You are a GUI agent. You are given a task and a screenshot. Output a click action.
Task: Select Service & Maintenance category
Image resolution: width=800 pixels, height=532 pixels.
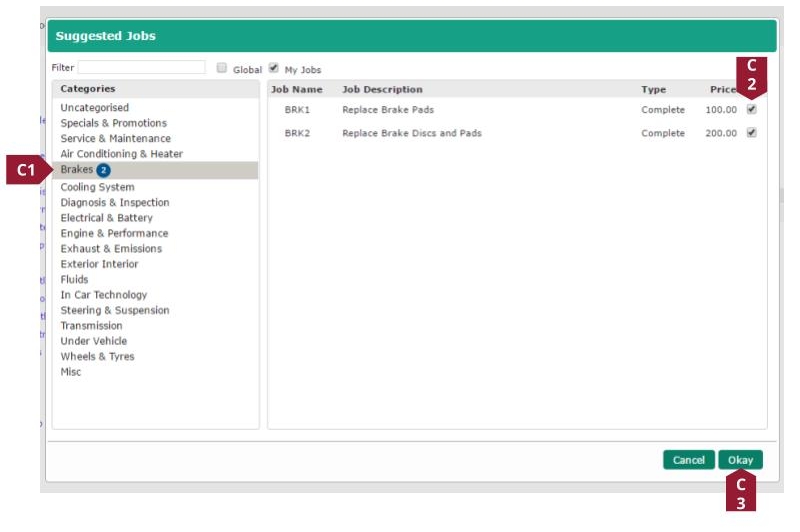coord(115,139)
